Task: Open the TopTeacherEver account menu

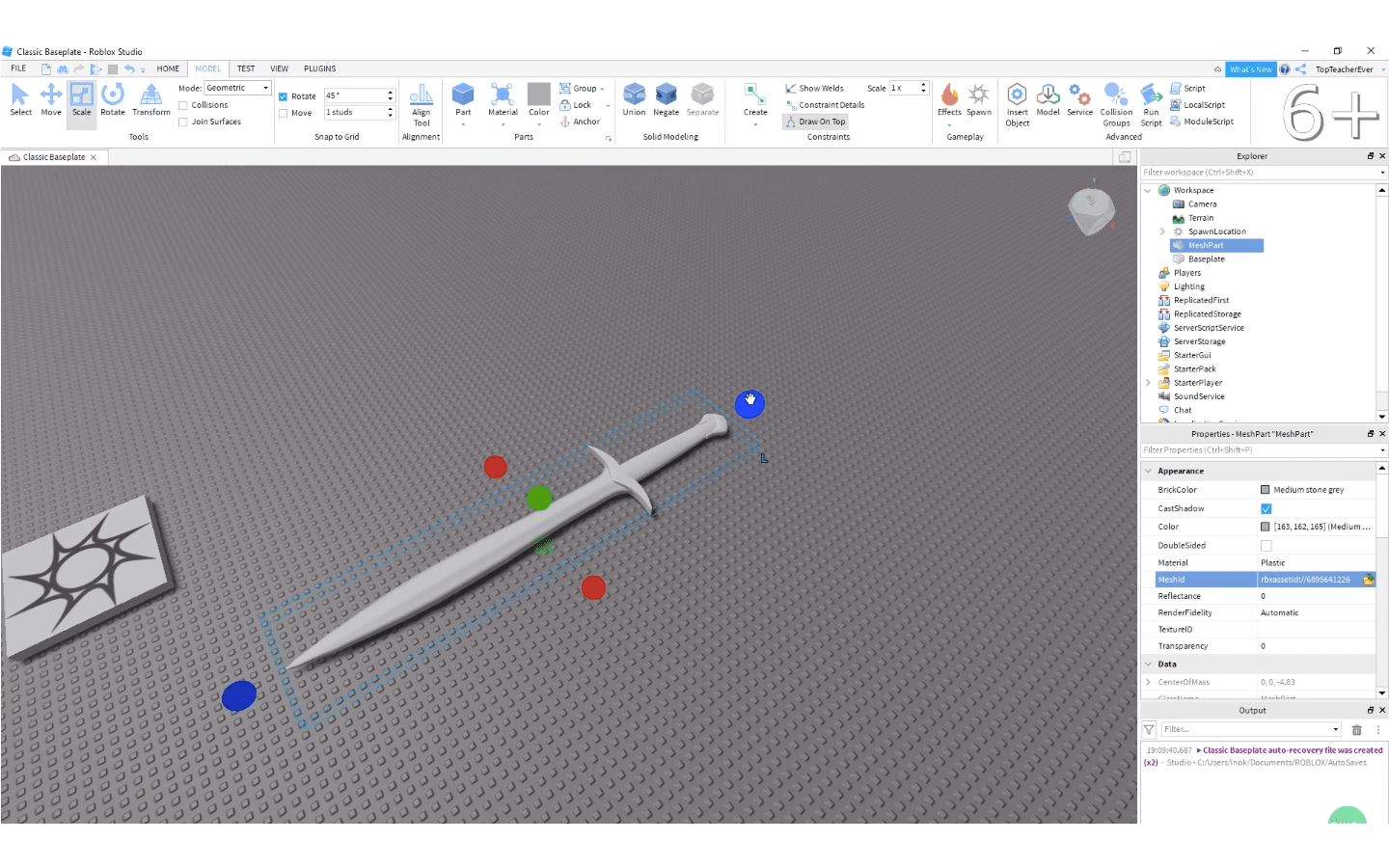Action: pos(1348,69)
